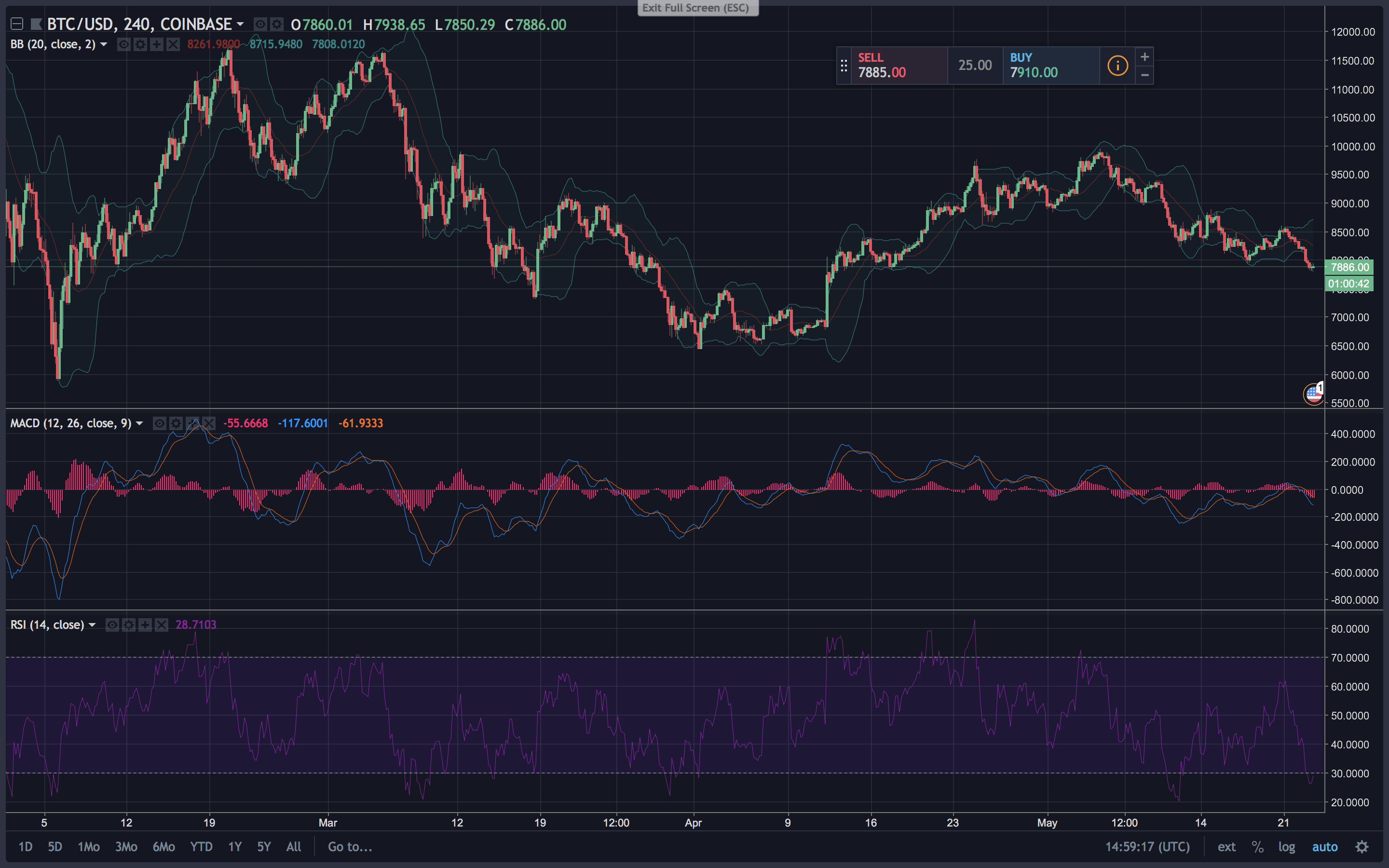Open settings gear for BTC/USD main series
Viewport: 1389px width, 868px height.
pos(277,24)
